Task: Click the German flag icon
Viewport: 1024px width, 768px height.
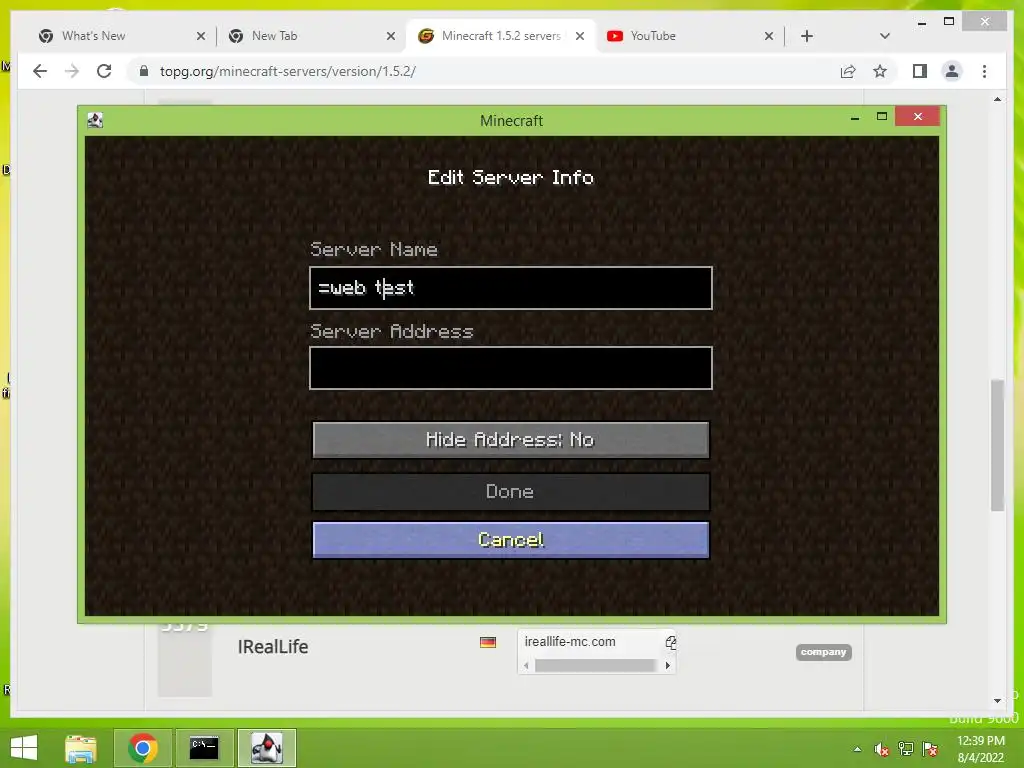Action: [488, 643]
